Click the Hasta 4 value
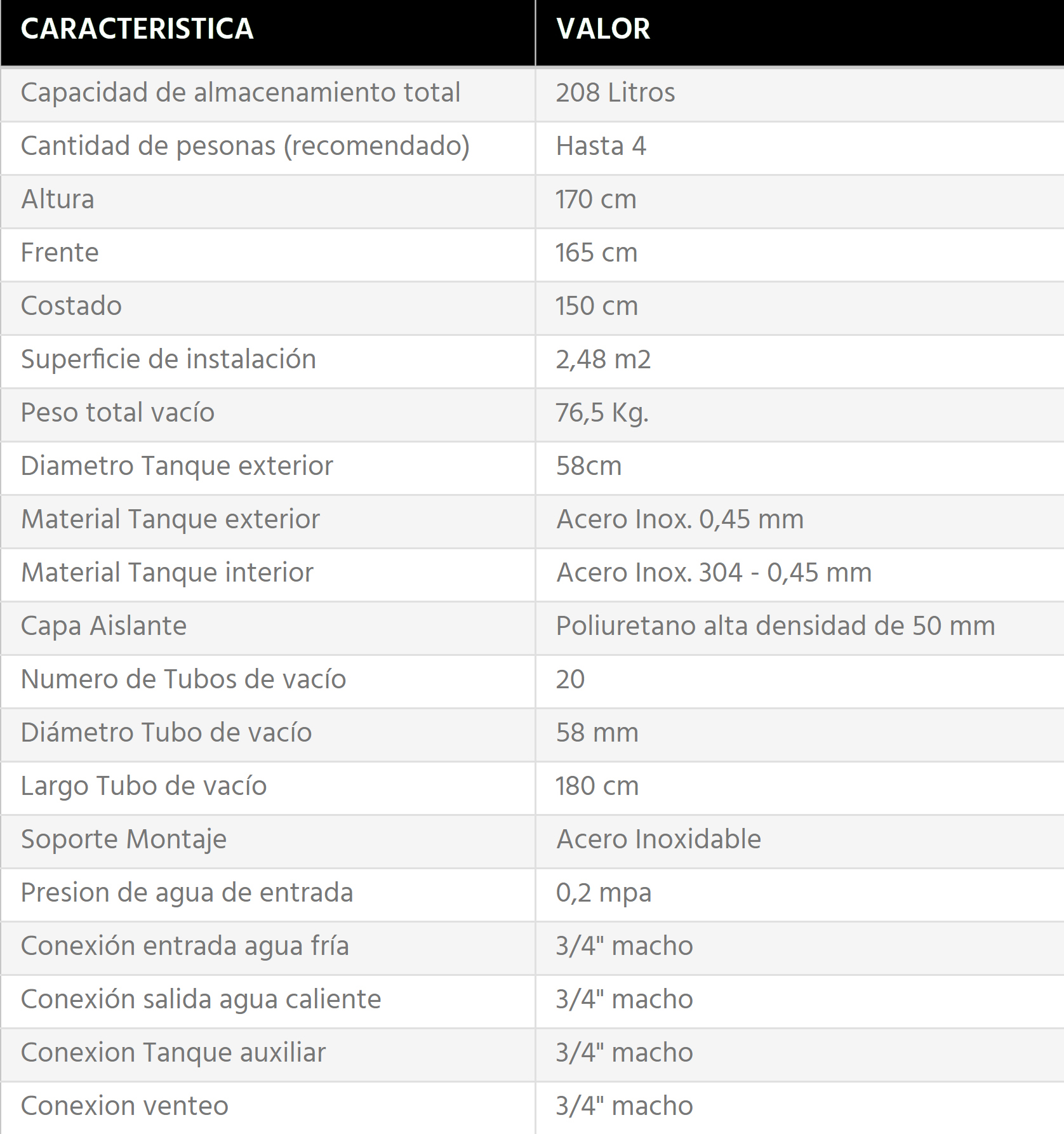Screen dimensions: 1064x1134 601,146
